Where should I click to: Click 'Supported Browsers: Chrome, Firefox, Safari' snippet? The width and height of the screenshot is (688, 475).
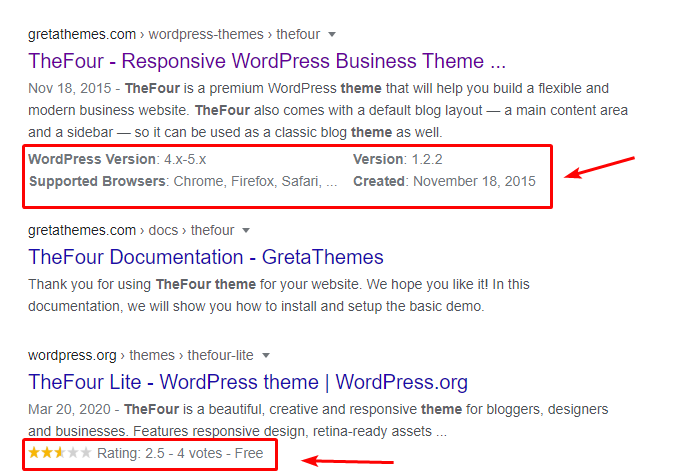point(183,181)
